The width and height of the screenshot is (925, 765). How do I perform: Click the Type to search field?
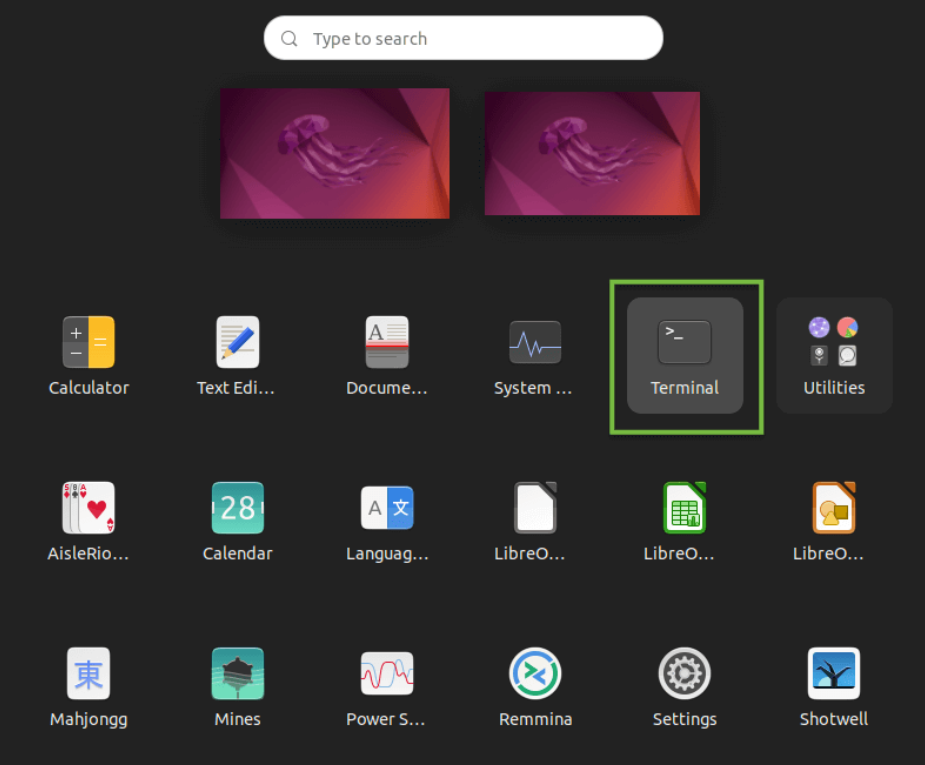[x=462, y=38]
